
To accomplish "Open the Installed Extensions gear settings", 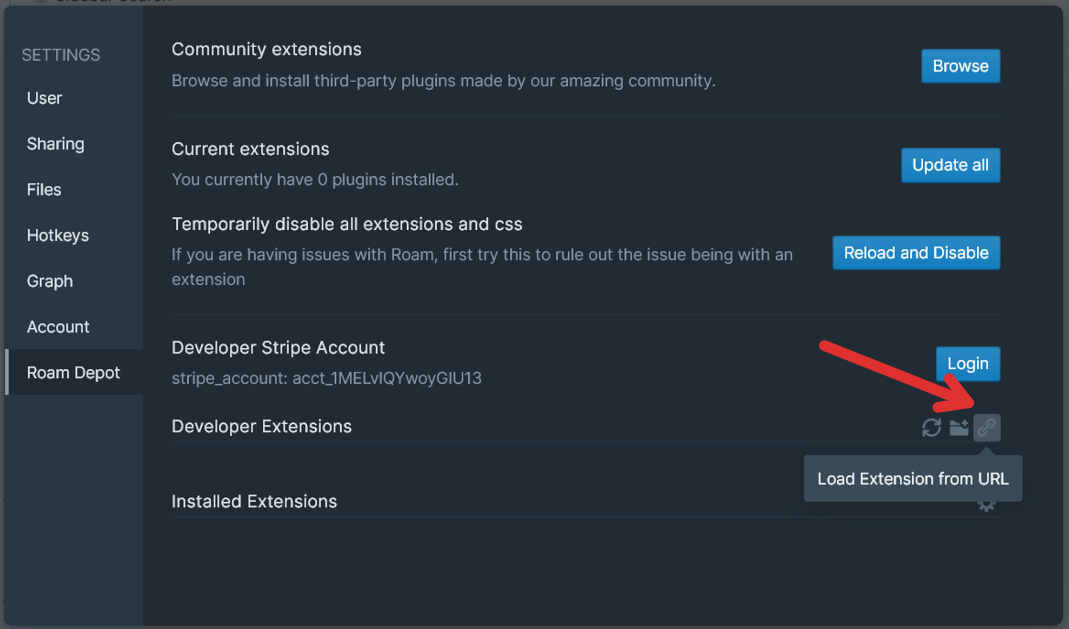I will tap(986, 505).
